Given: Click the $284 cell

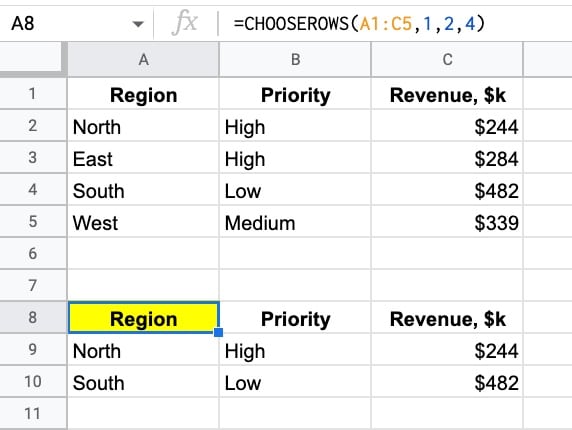Looking at the screenshot, I should pyautogui.click(x=447, y=158).
